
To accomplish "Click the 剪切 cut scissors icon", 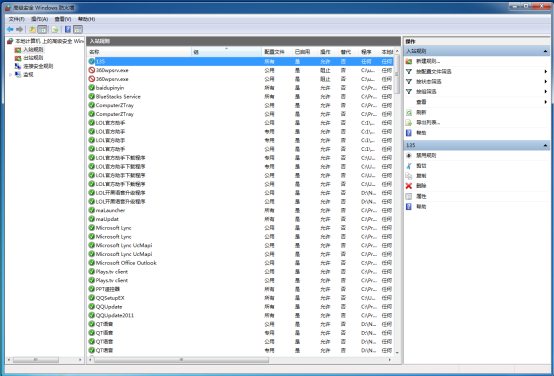I will [409, 166].
